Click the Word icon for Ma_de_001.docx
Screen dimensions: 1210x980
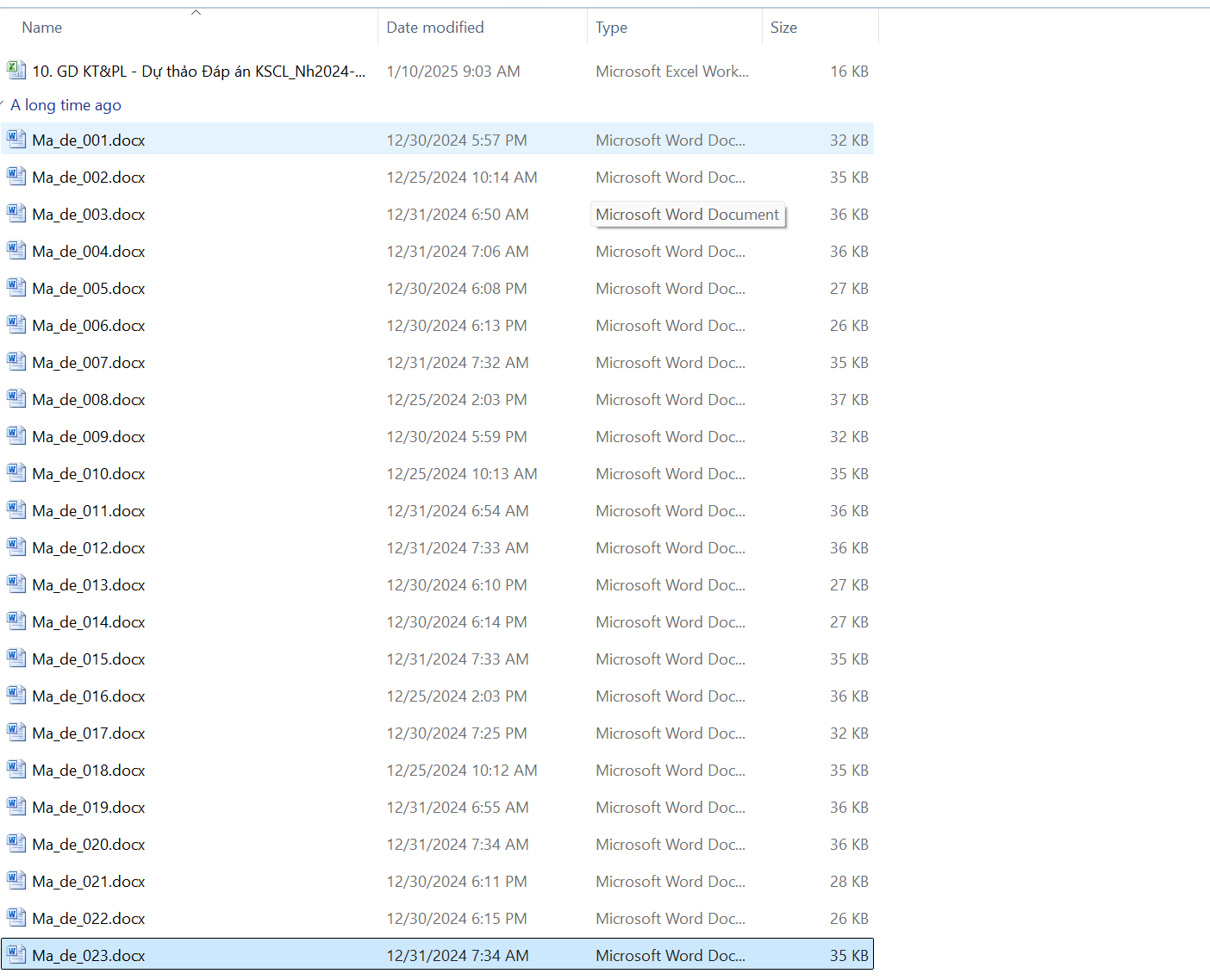[x=16, y=140]
